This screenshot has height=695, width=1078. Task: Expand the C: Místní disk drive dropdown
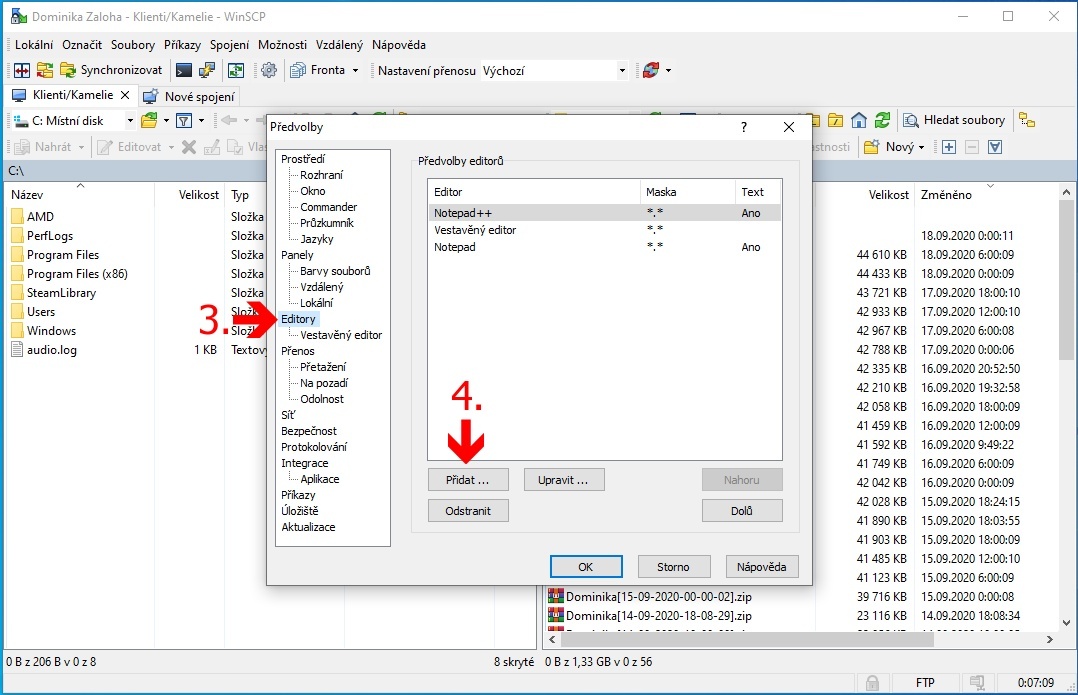click(x=129, y=120)
